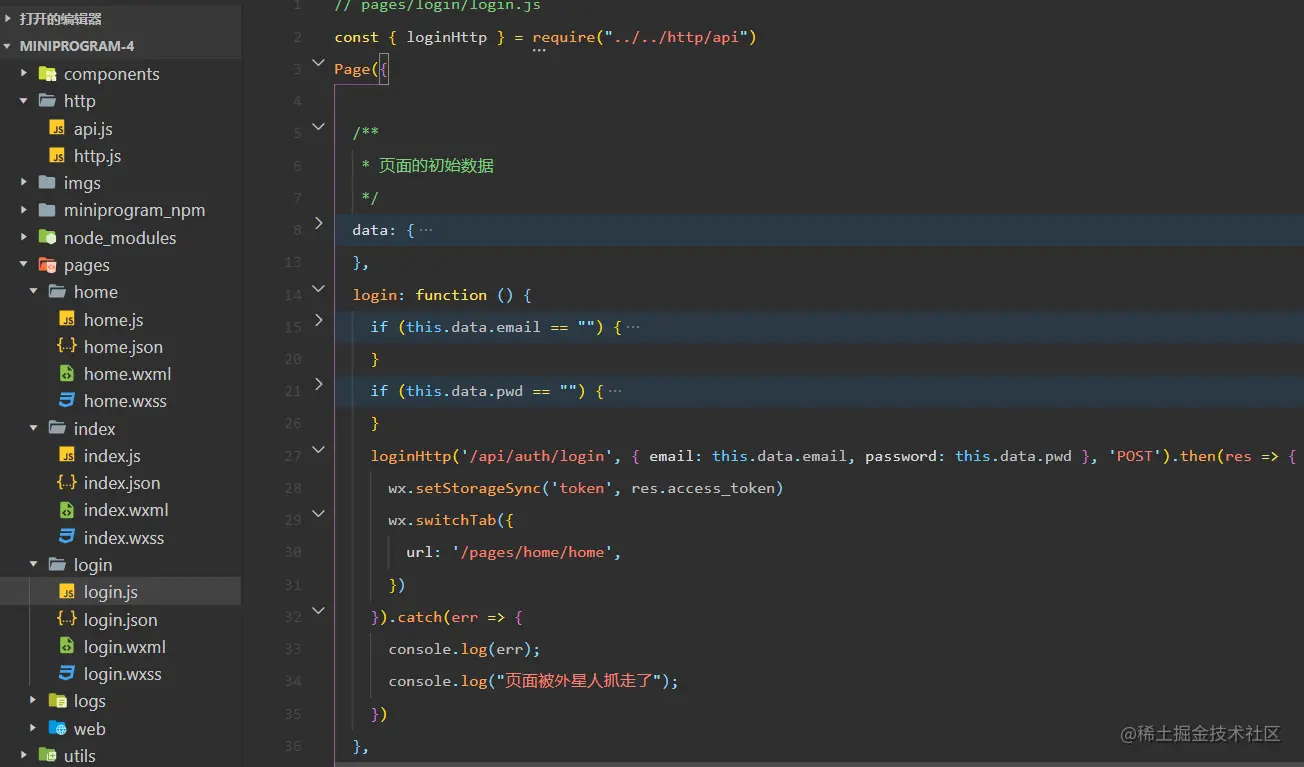Click the JS icon of highlighted login.js
The height and width of the screenshot is (767, 1304).
(67, 591)
